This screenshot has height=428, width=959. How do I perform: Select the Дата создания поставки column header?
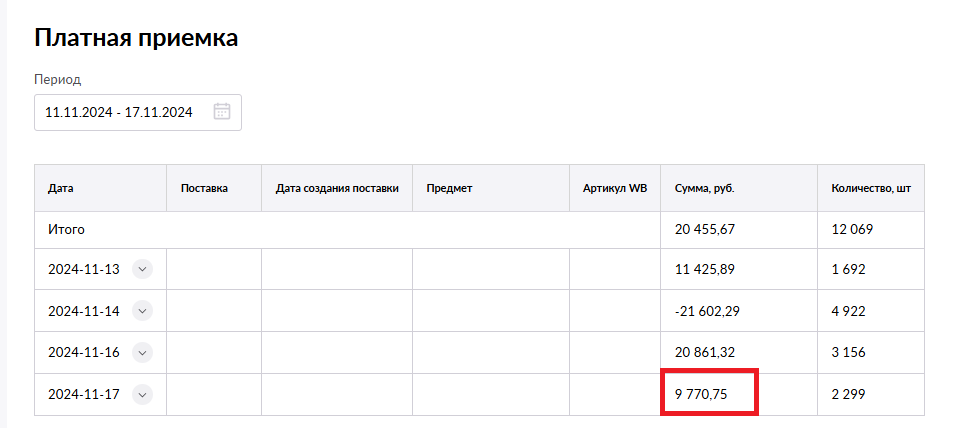coord(336,188)
